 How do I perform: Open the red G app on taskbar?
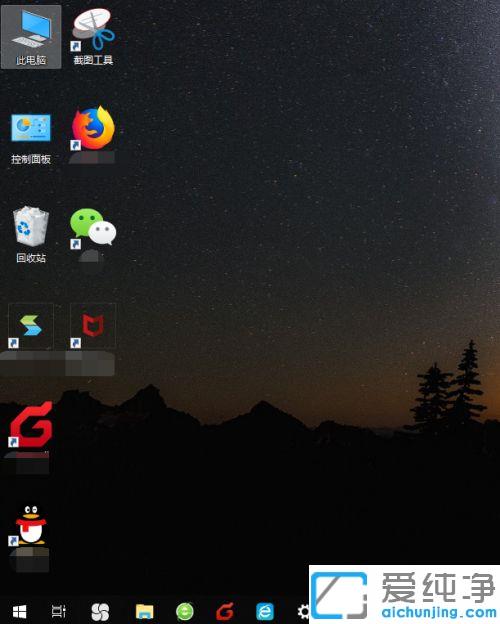[x=225, y=612]
